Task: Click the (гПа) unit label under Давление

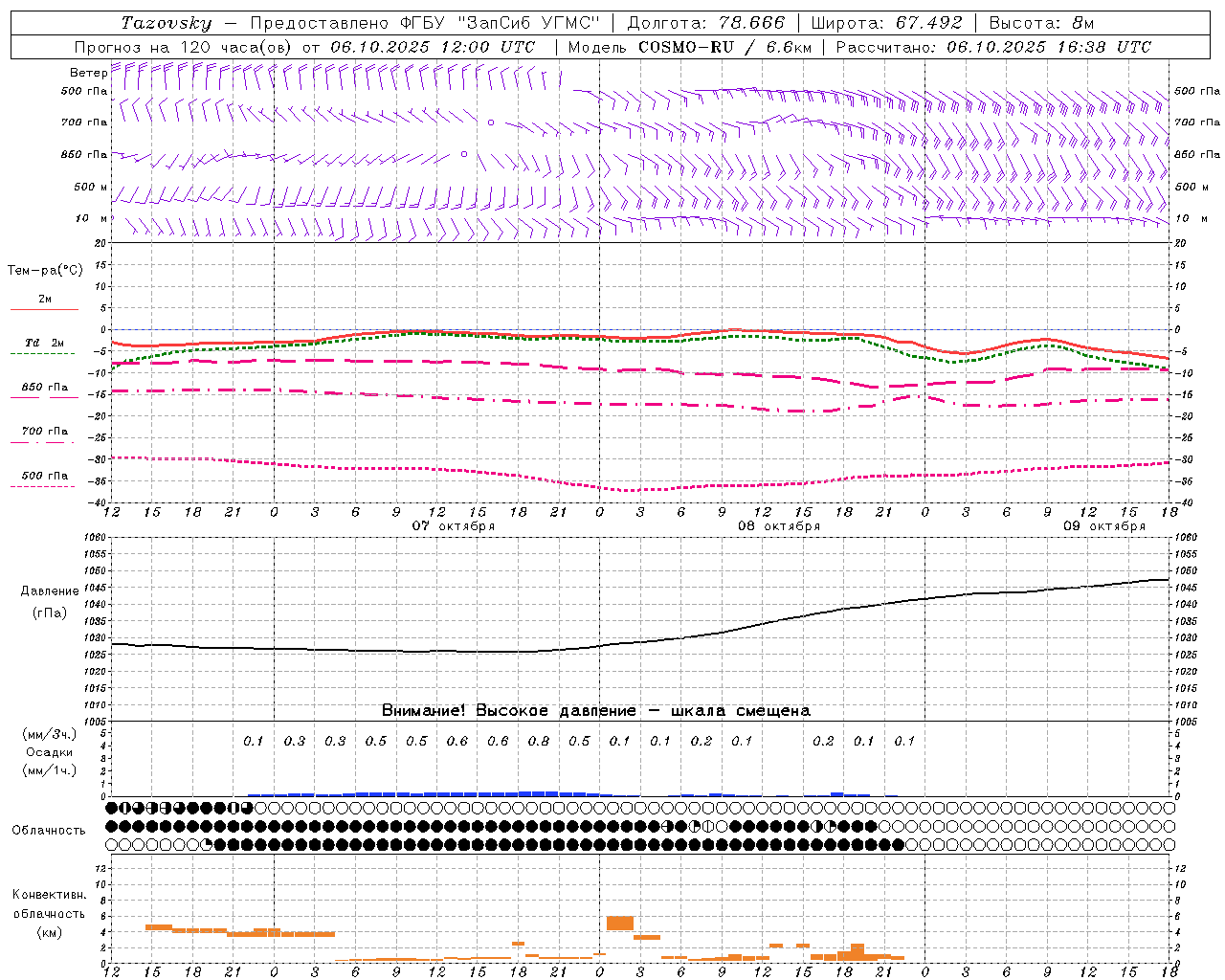Action: pos(50,612)
